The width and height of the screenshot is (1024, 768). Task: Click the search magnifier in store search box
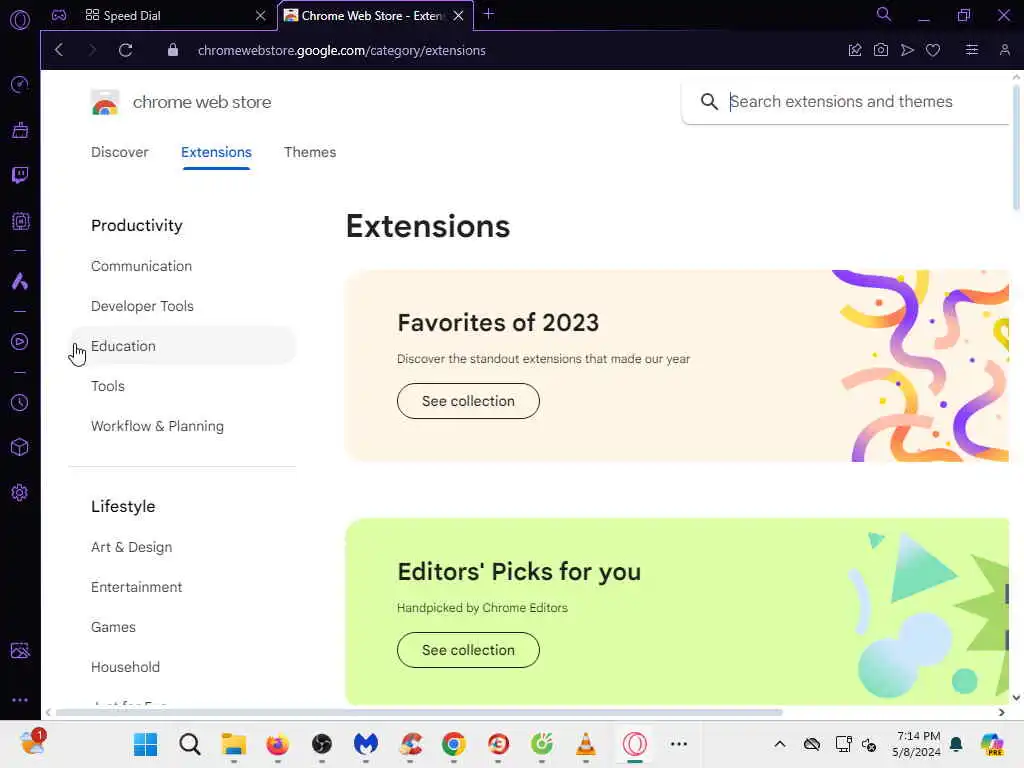point(709,102)
